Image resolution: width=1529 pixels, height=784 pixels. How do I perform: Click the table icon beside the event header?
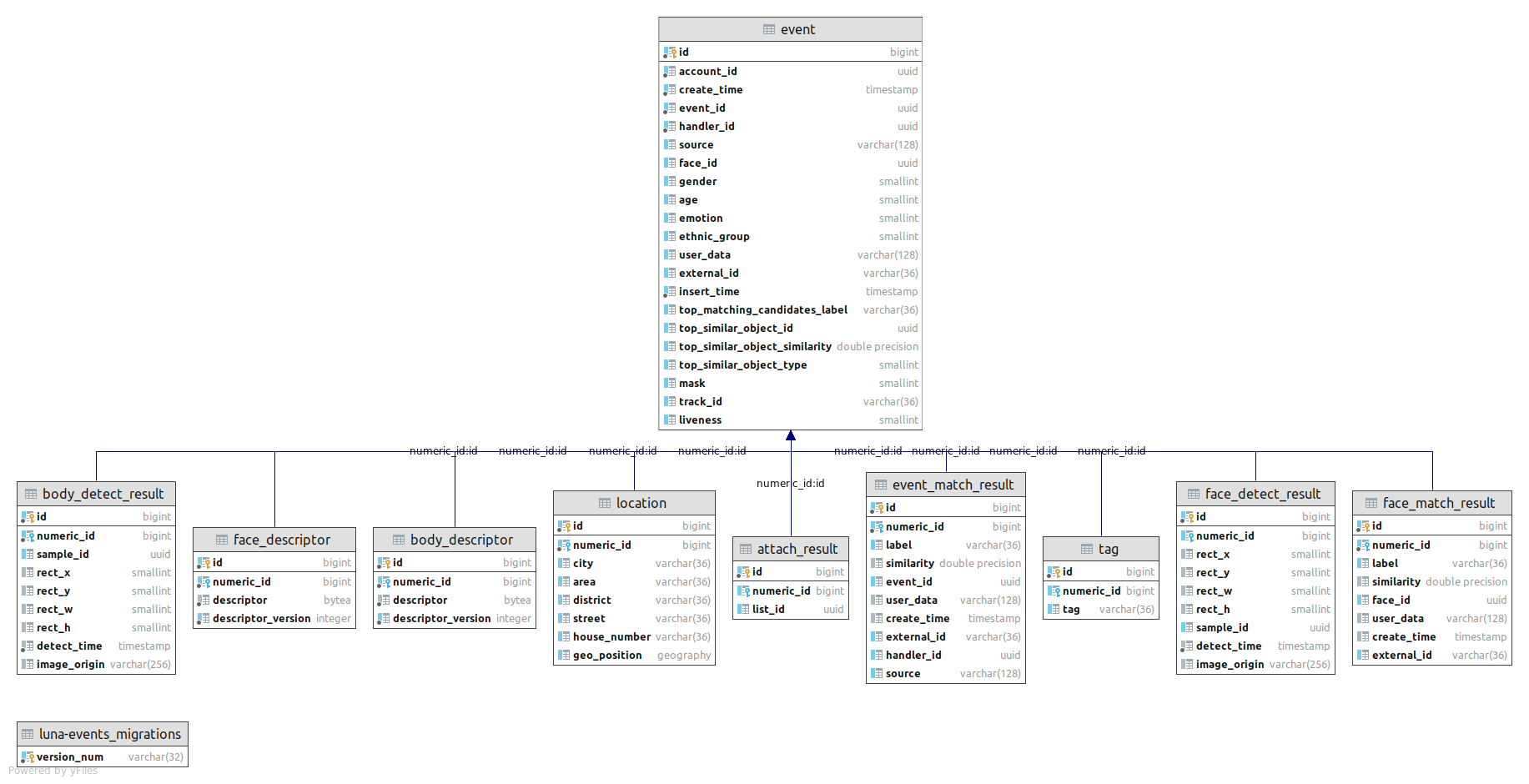click(769, 29)
